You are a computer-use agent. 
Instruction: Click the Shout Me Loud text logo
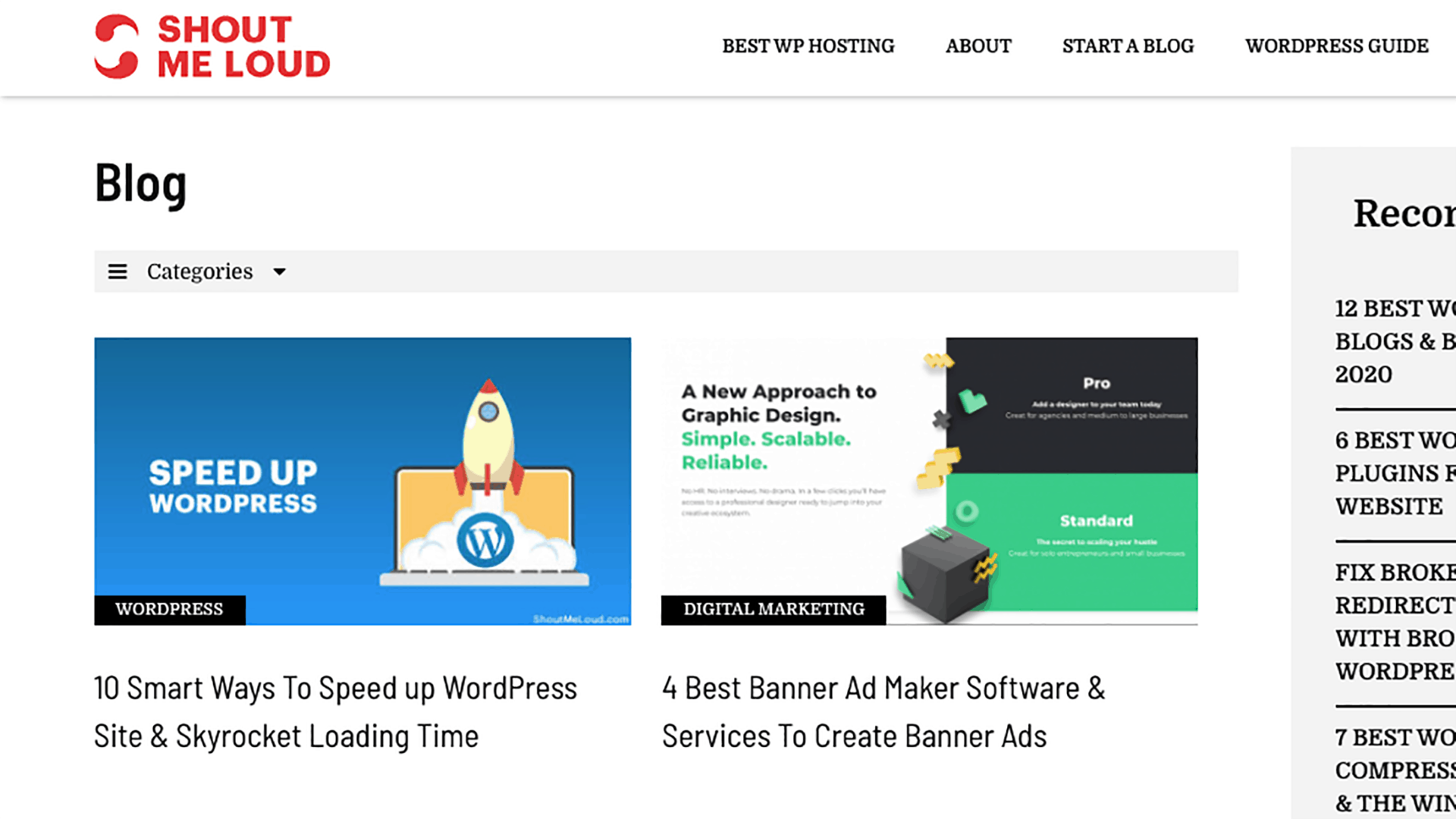point(243,47)
